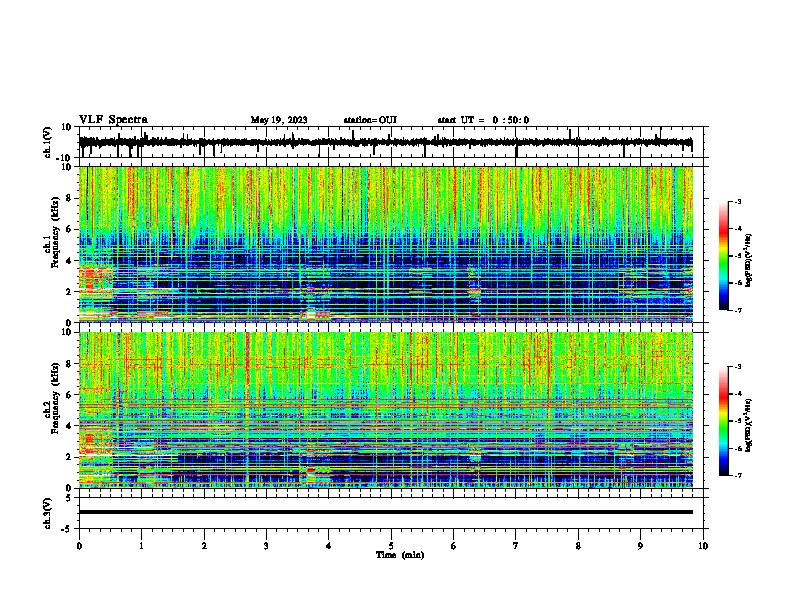Click the "5" tick on the Time axis
The width and height of the screenshot is (792, 612).
pyautogui.click(x=391, y=546)
